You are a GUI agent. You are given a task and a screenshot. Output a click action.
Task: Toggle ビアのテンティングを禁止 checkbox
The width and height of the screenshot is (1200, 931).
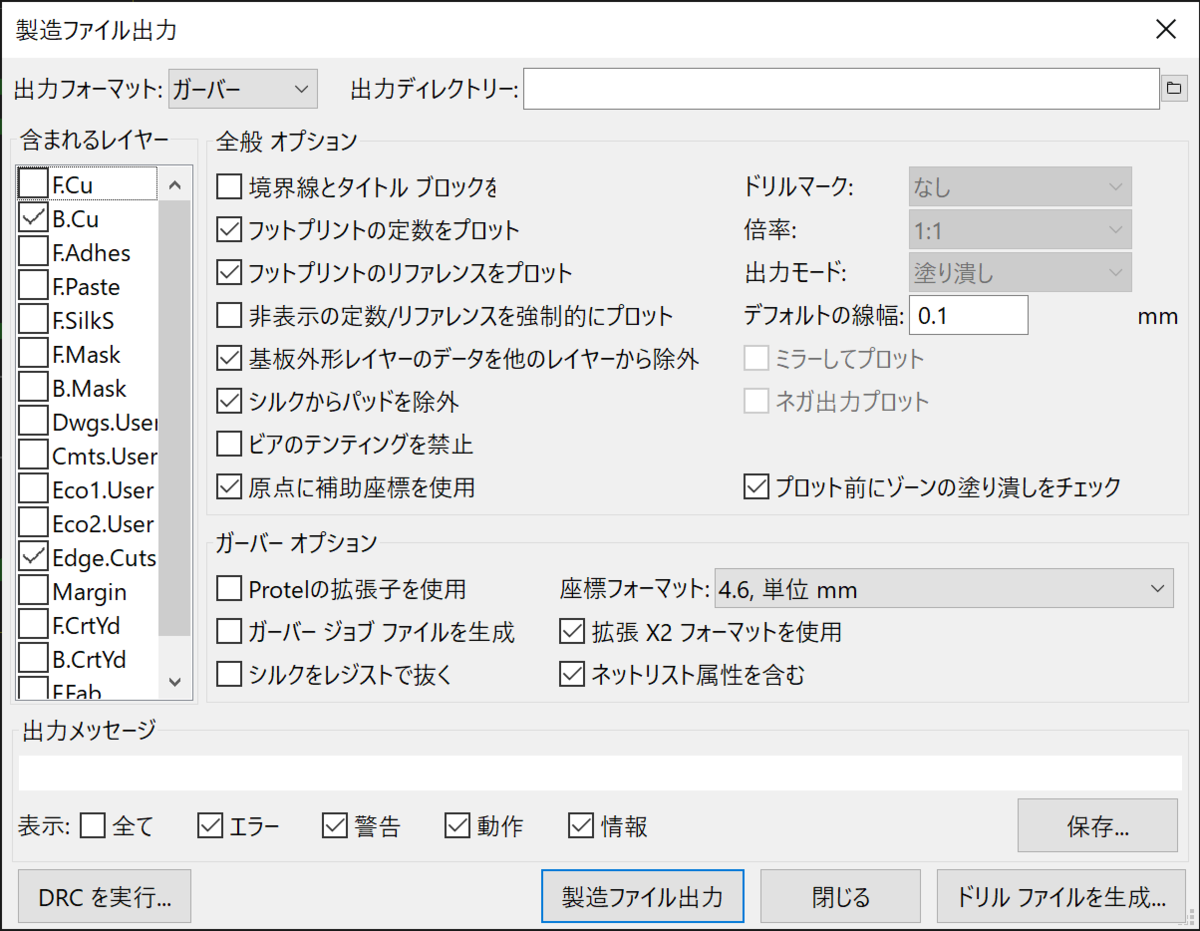tap(230, 444)
